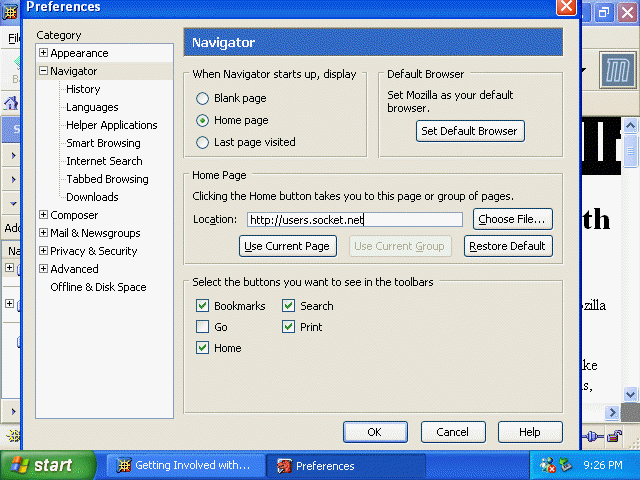Click Use Current Page button
This screenshot has width=640, height=480.
[288, 246]
